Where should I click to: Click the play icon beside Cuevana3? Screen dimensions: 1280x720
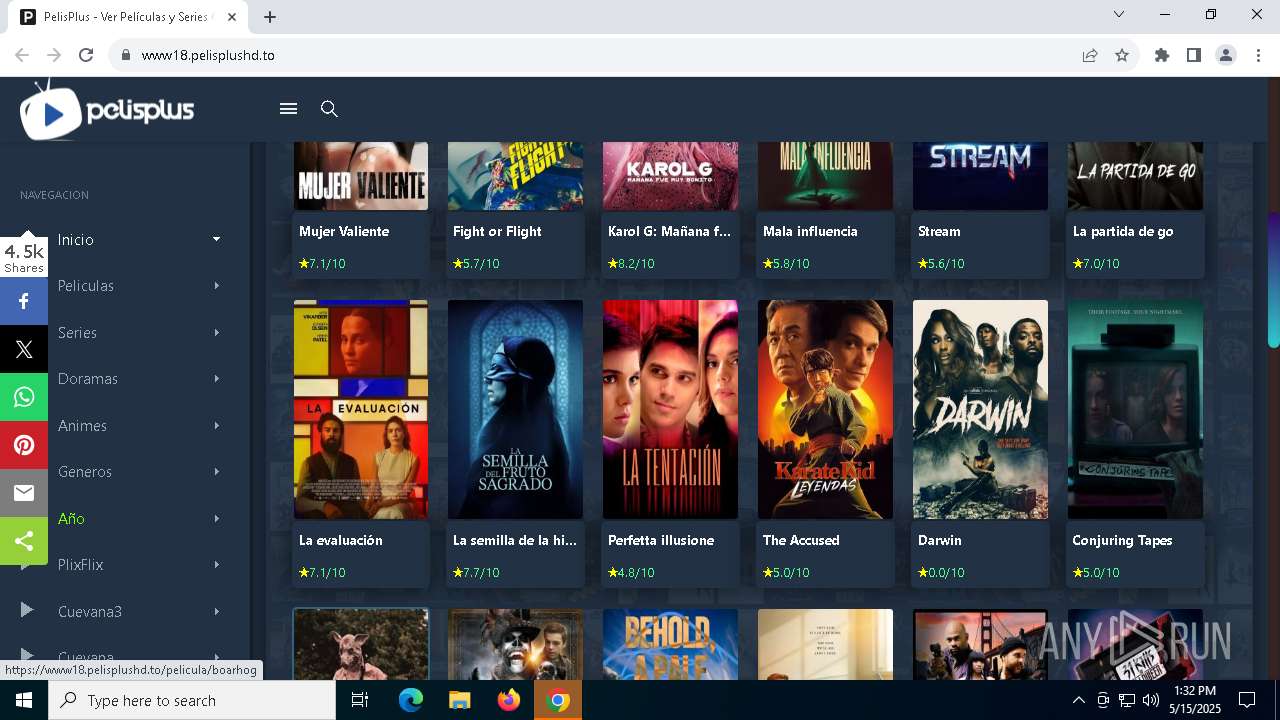point(27,610)
